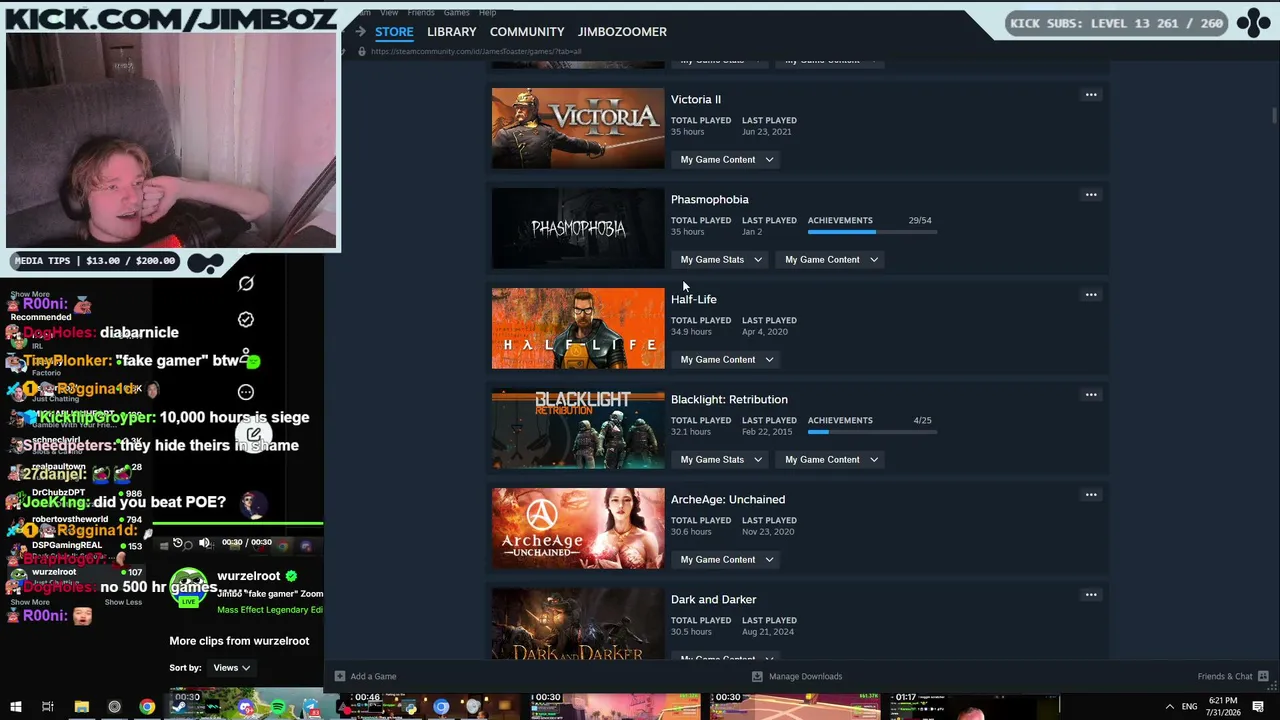The width and height of the screenshot is (1280, 720).
Task: Expand ArcheAge: Unchained My Game Content dropdown
Action: click(727, 559)
